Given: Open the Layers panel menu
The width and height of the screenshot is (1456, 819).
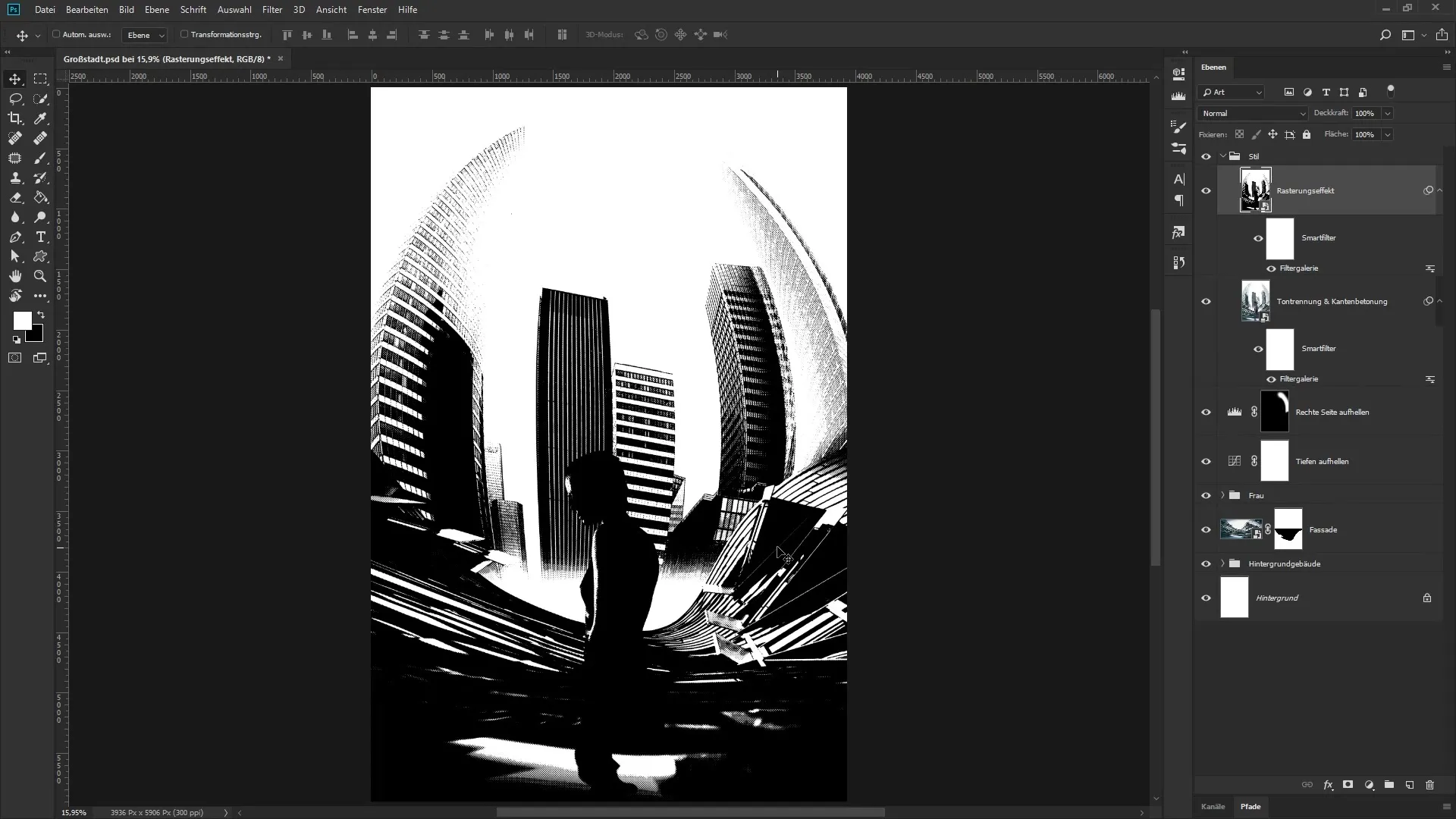Looking at the screenshot, I should pyautogui.click(x=1446, y=67).
